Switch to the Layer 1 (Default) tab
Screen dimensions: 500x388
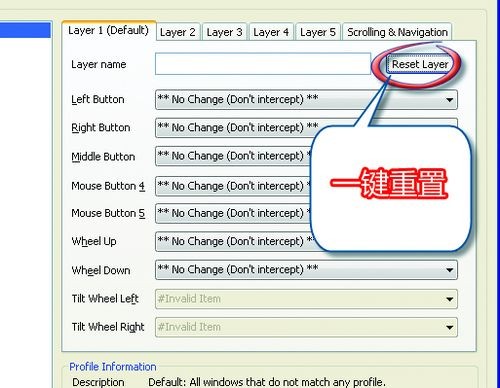(x=109, y=31)
